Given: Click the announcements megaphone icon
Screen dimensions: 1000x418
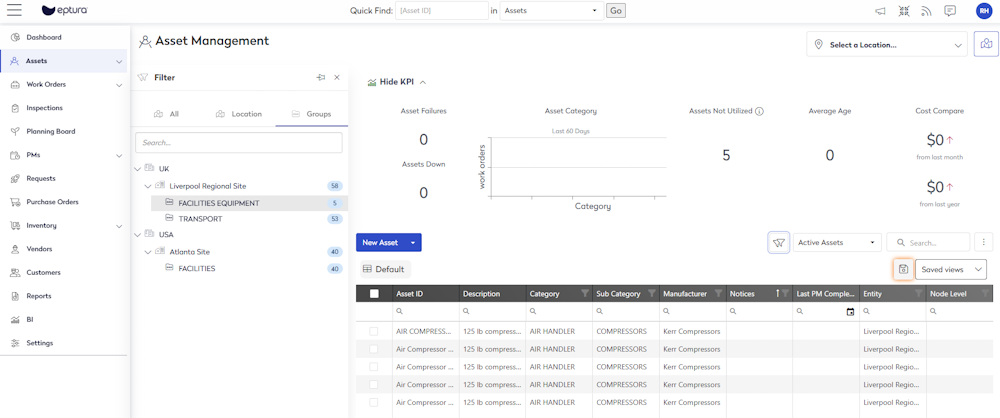Looking at the screenshot, I should (880, 11).
